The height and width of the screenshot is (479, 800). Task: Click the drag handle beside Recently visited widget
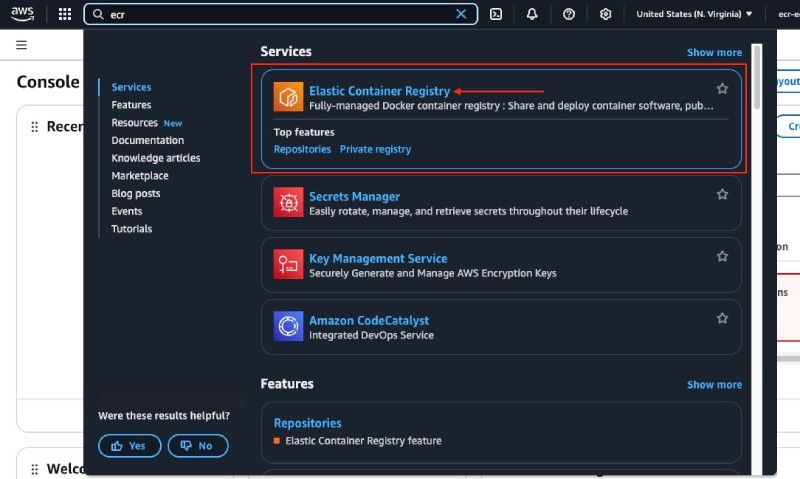point(35,127)
